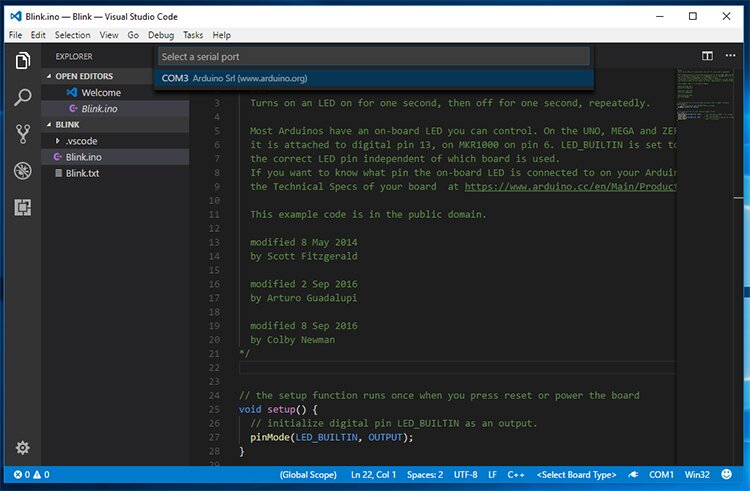Click (Global Scope) in status bar
The width and height of the screenshot is (750, 491).
[x=308, y=474]
